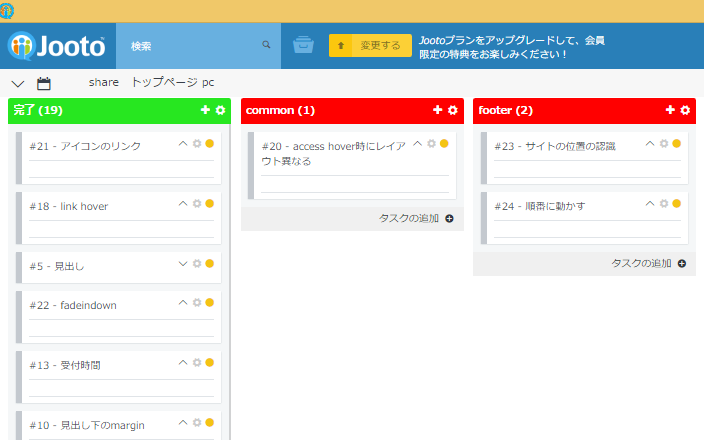Open task #18 link hover title
The image size is (704, 440).
pos(69,207)
